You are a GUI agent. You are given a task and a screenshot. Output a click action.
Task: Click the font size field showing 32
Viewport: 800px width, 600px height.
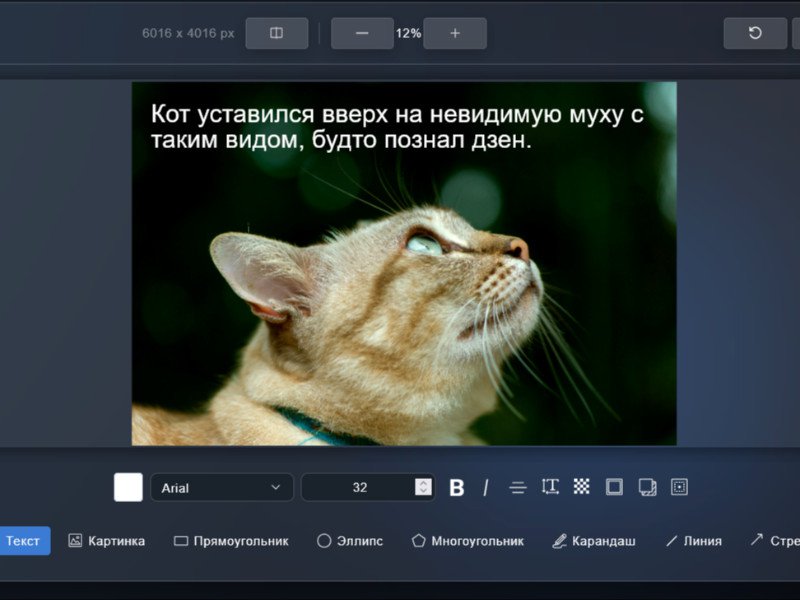click(x=359, y=488)
